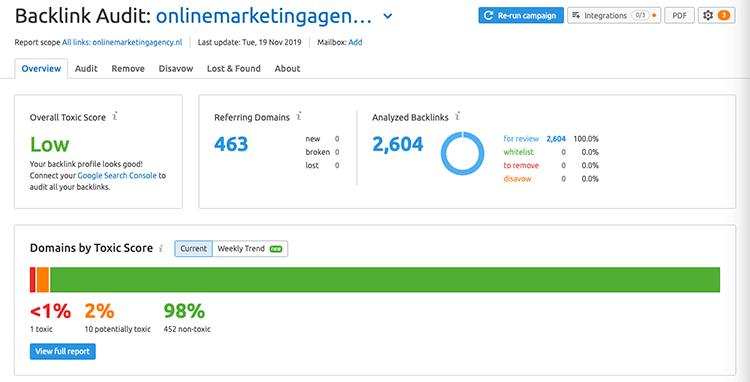
Task: Export report with the PDF button
Action: (x=680, y=15)
